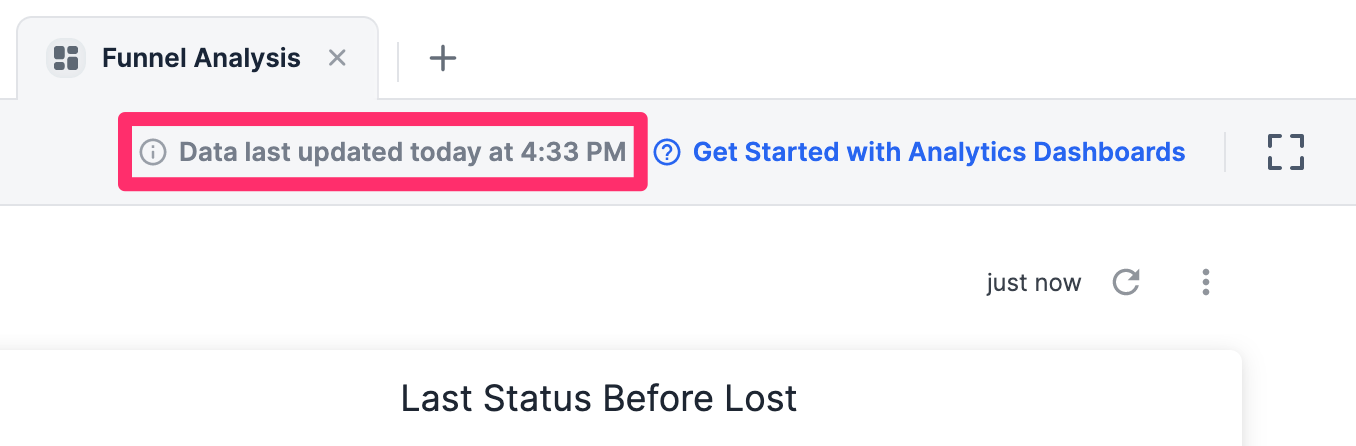Click blank gray toolbar area left of the info icon
Image resolution: width=1356 pixels, height=446 pixels.
coord(60,153)
